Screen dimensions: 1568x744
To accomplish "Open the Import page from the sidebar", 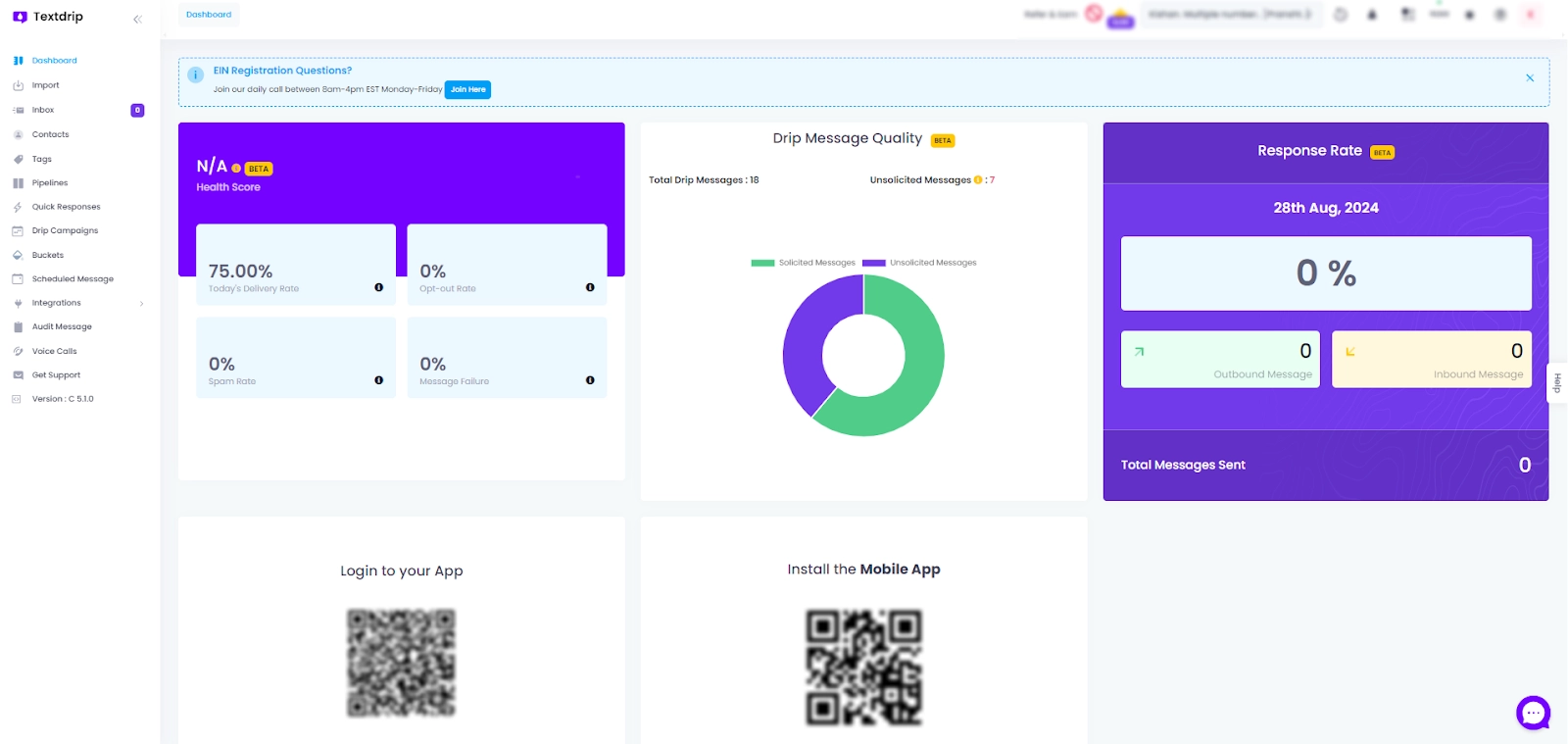I will pos(45,85).
